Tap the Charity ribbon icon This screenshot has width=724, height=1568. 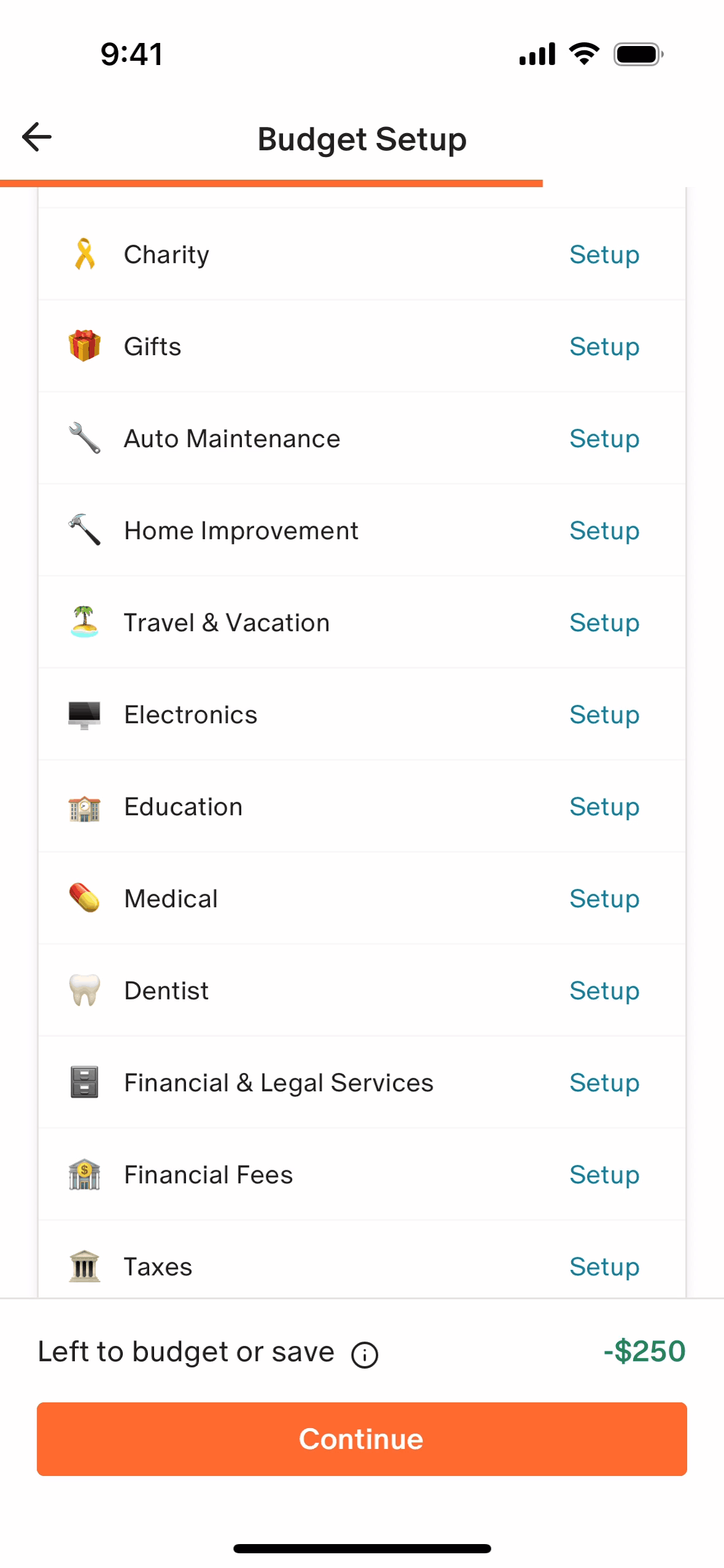(85, 255)
